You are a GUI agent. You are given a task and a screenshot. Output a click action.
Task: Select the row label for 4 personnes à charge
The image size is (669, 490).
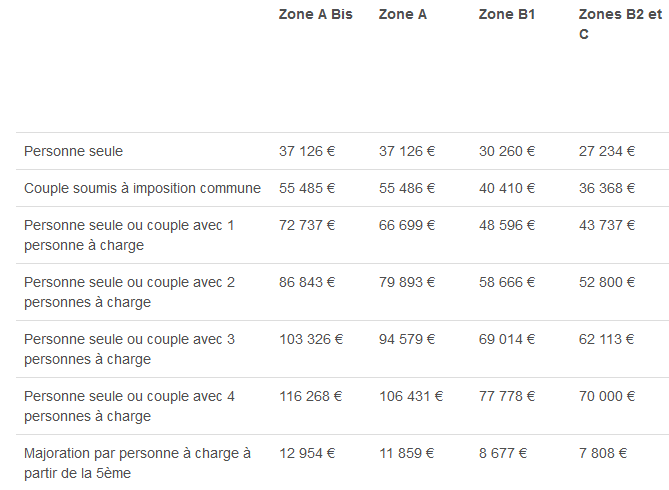(x=129, y=406)
